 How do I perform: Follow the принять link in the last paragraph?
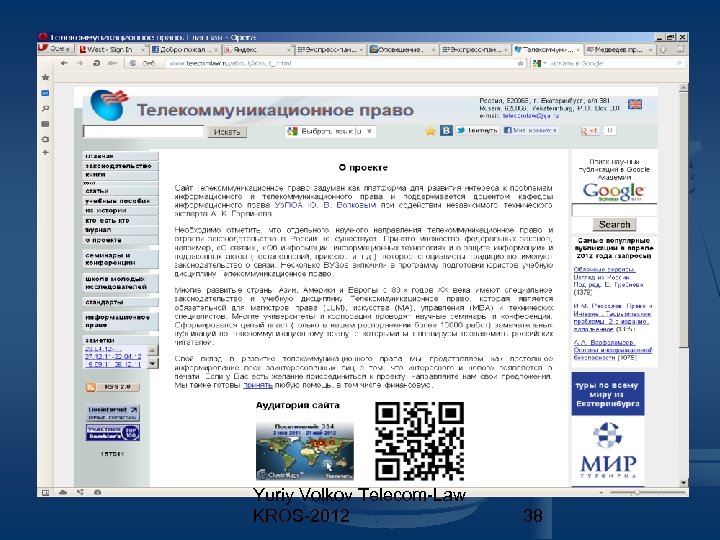tap(258, 385)
